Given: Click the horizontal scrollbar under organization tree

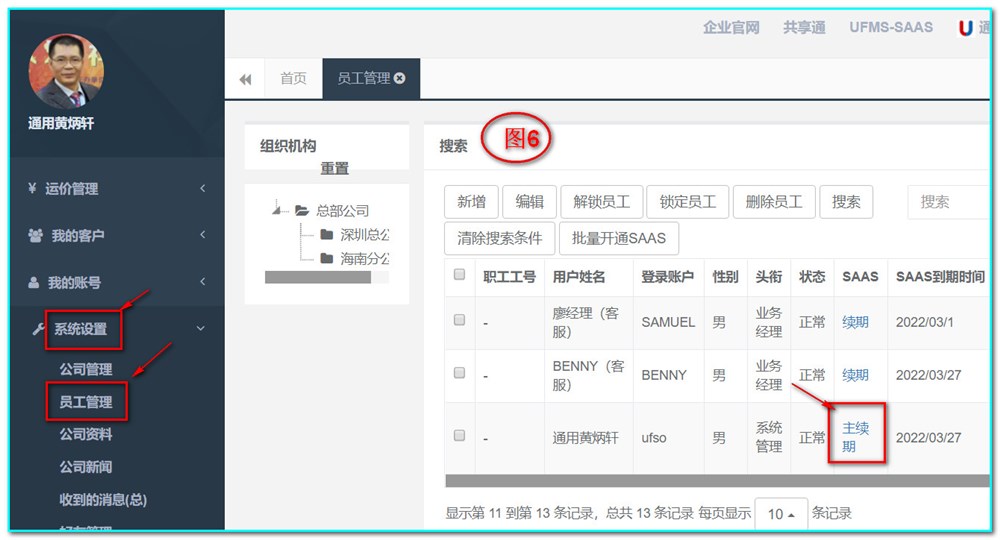Looking at the screenshot, I should click(318, 277).
